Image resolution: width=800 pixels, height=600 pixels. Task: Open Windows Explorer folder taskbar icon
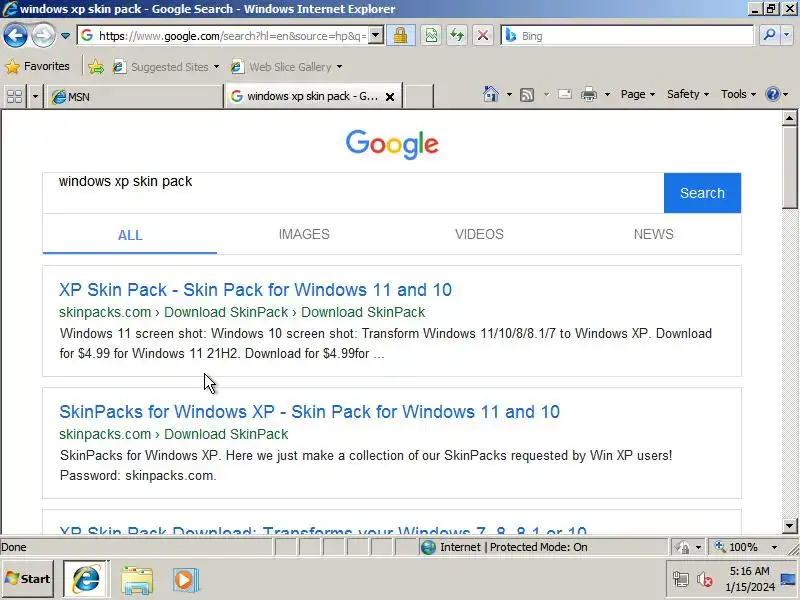[137, 580]
